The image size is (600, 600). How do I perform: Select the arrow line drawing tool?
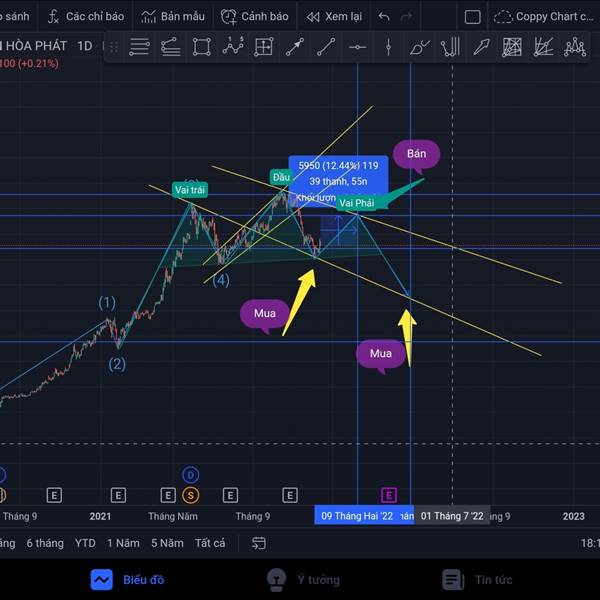tap(295, 47)
